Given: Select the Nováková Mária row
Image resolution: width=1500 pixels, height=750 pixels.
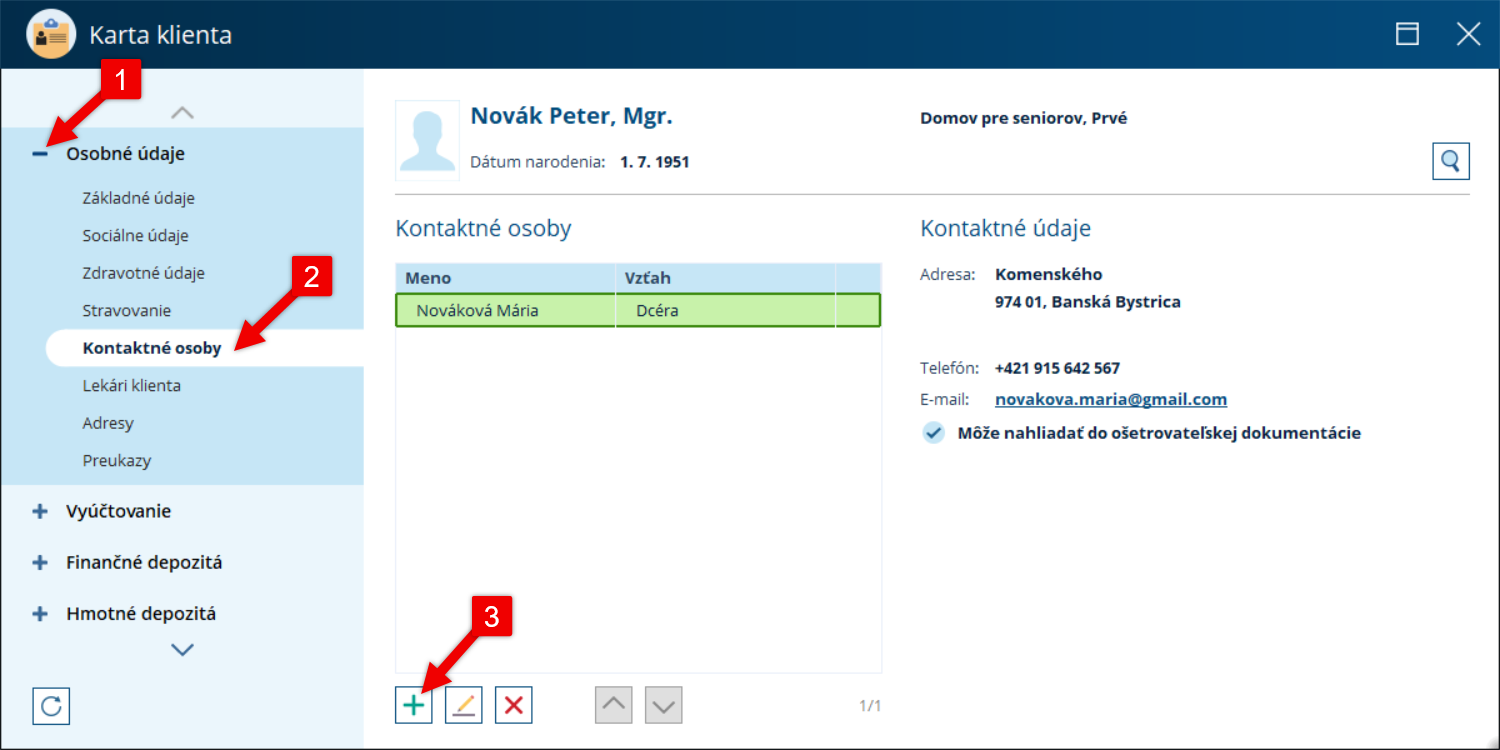Looking at the screenshot, I should 638,310.
